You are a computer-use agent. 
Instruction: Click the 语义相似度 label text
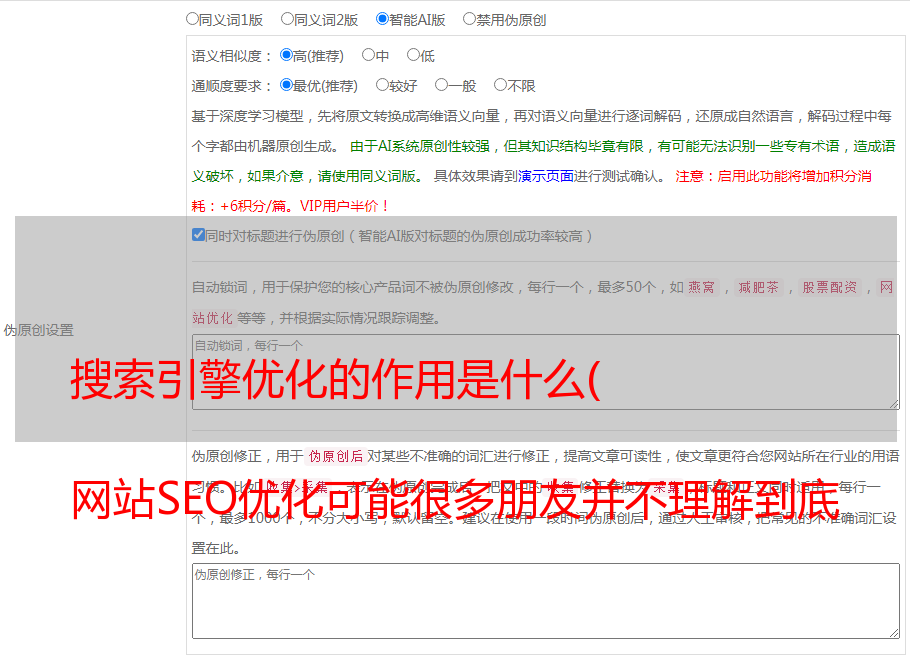230,56
